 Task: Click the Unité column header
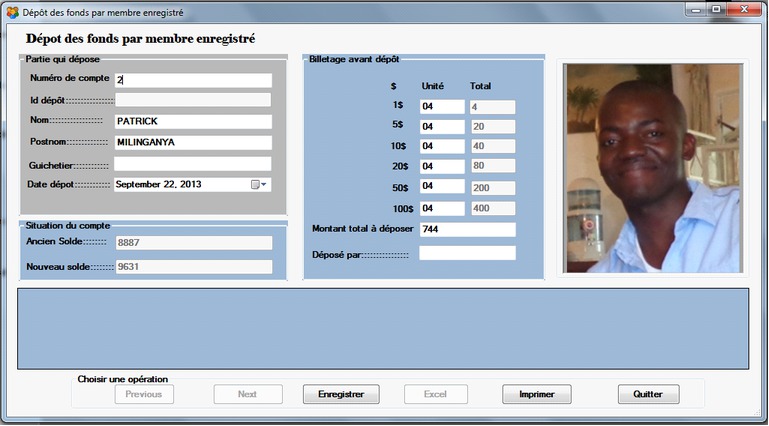(433, 86)
